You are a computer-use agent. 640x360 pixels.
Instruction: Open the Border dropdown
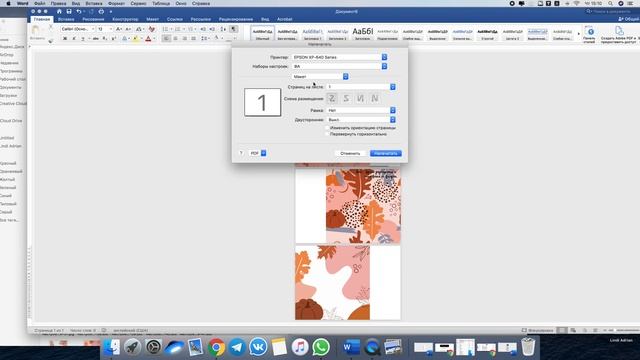coord(361,110)
